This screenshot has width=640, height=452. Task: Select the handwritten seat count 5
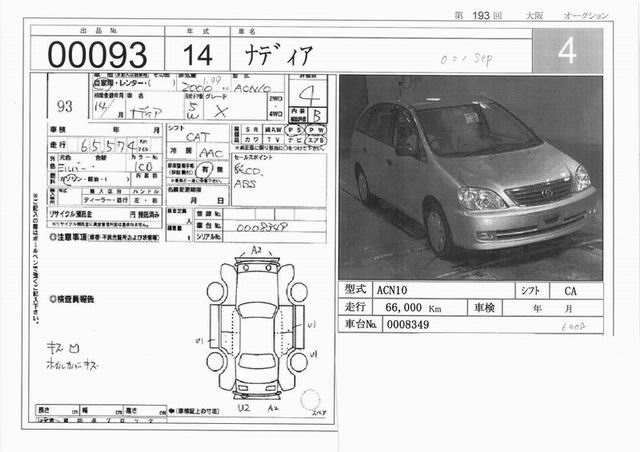pos(193,106)
